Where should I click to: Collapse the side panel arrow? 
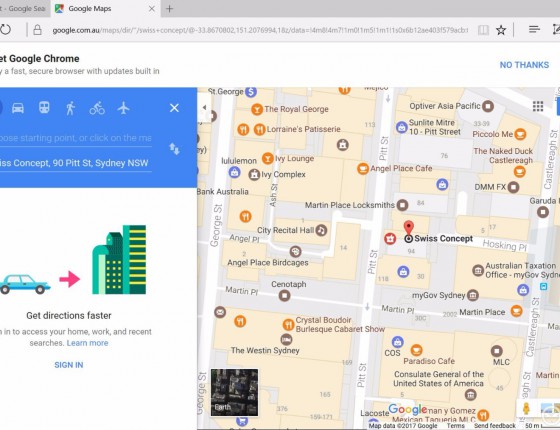(x=204, y=107)
